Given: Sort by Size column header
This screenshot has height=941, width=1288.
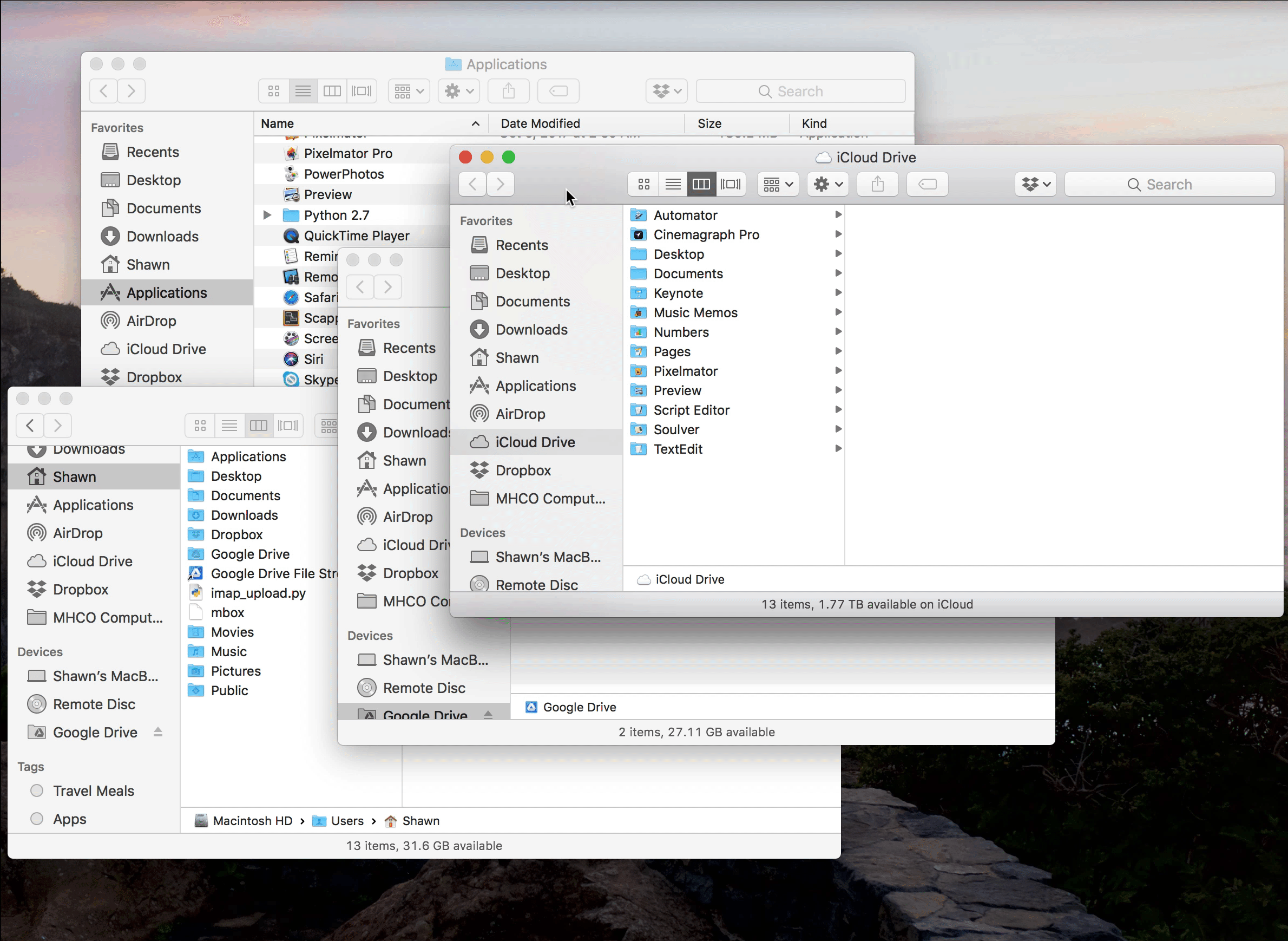Looking at the screenshot, I should 737,123.
